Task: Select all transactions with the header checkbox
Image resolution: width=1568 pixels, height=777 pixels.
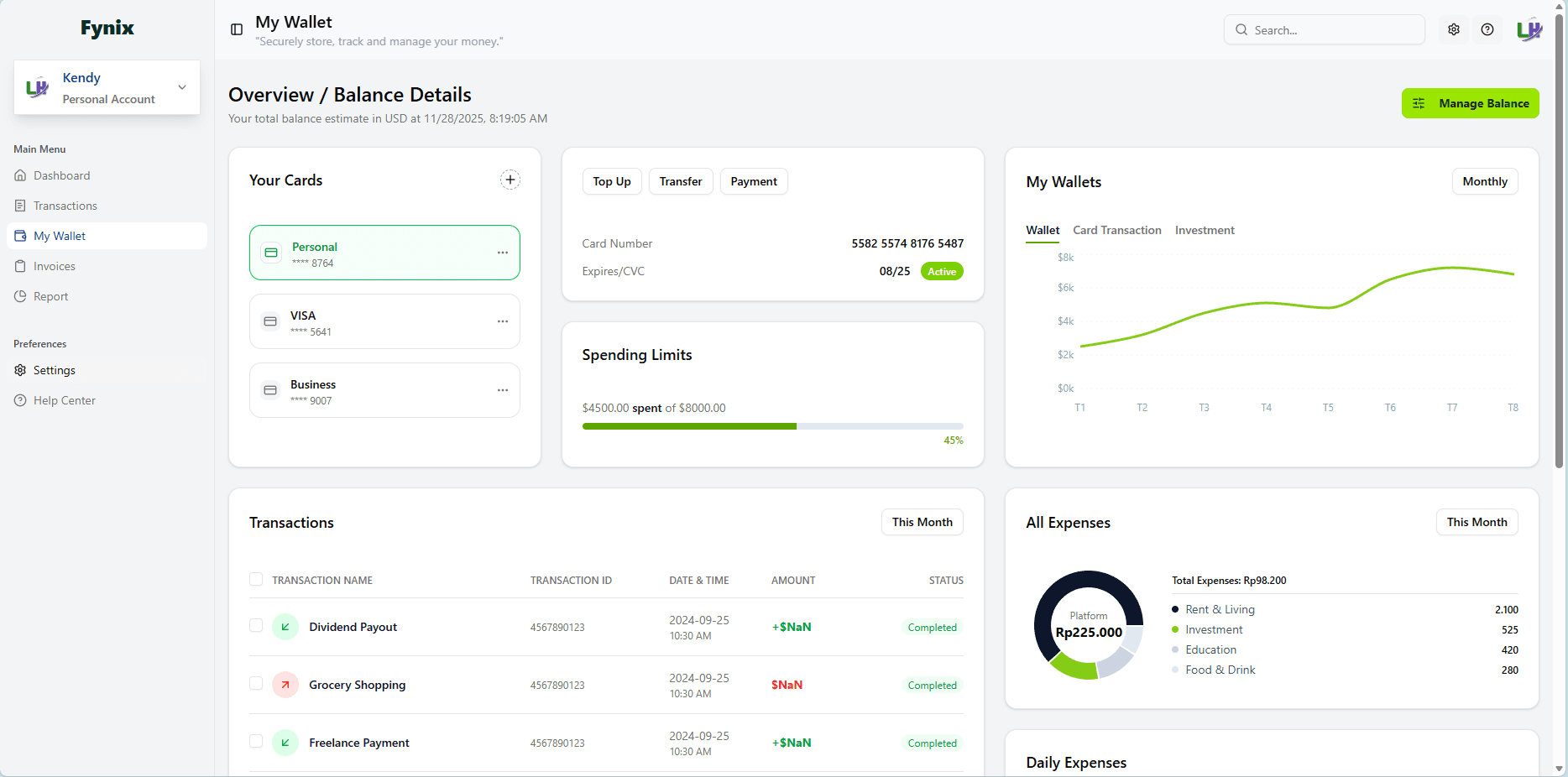Action: (x=256, y=579)
